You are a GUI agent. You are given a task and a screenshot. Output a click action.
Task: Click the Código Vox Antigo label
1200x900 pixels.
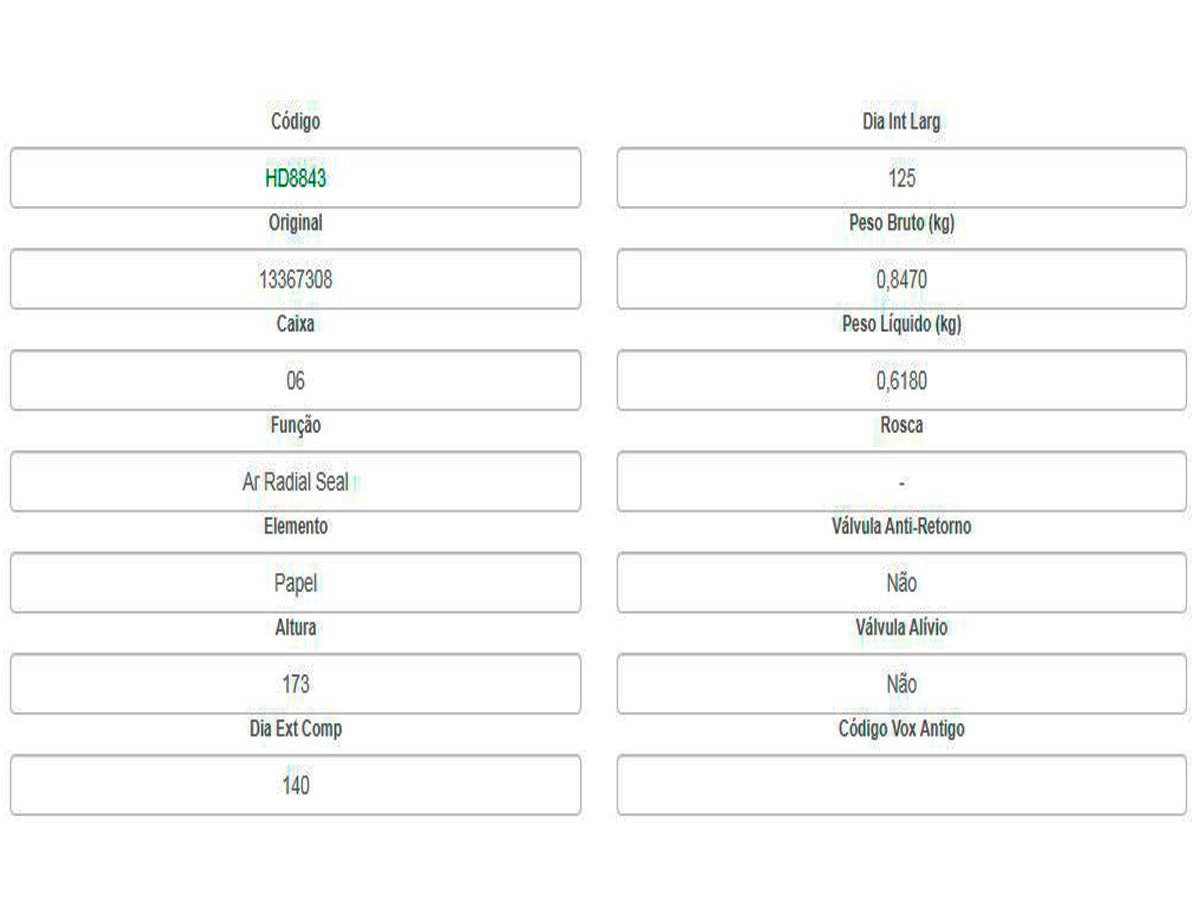coord(901,729)
